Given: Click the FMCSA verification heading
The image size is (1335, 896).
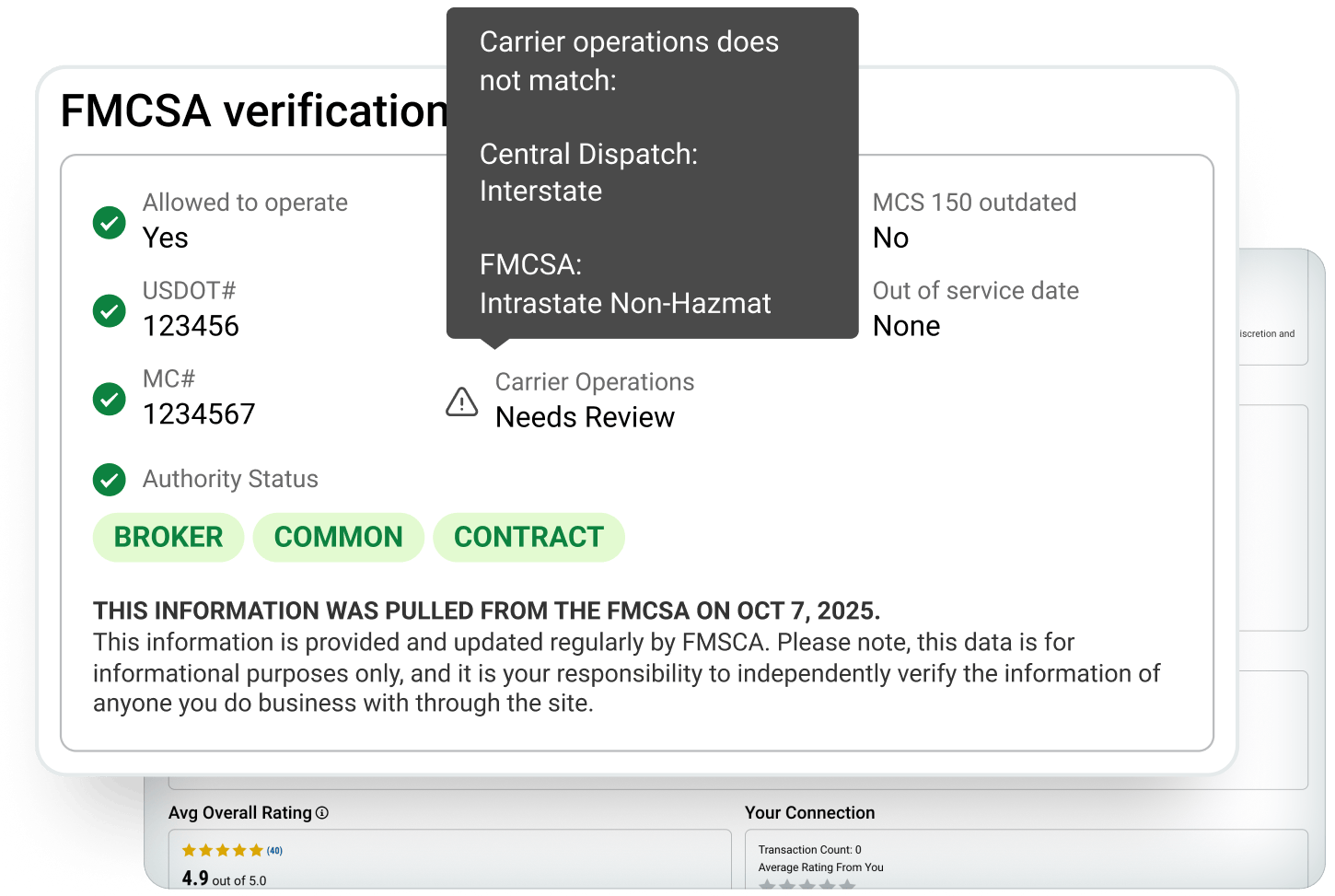Looking at the screenshot, I should 253,111.
